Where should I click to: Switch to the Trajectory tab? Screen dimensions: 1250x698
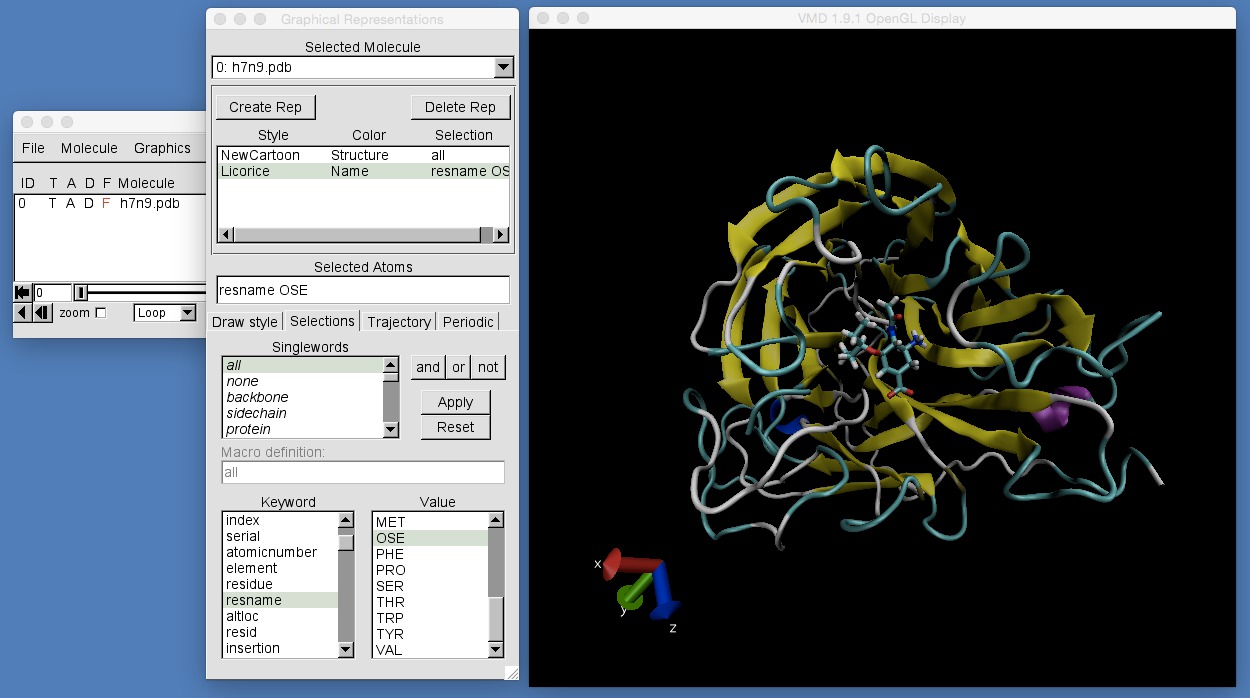[x=398, y=321]
